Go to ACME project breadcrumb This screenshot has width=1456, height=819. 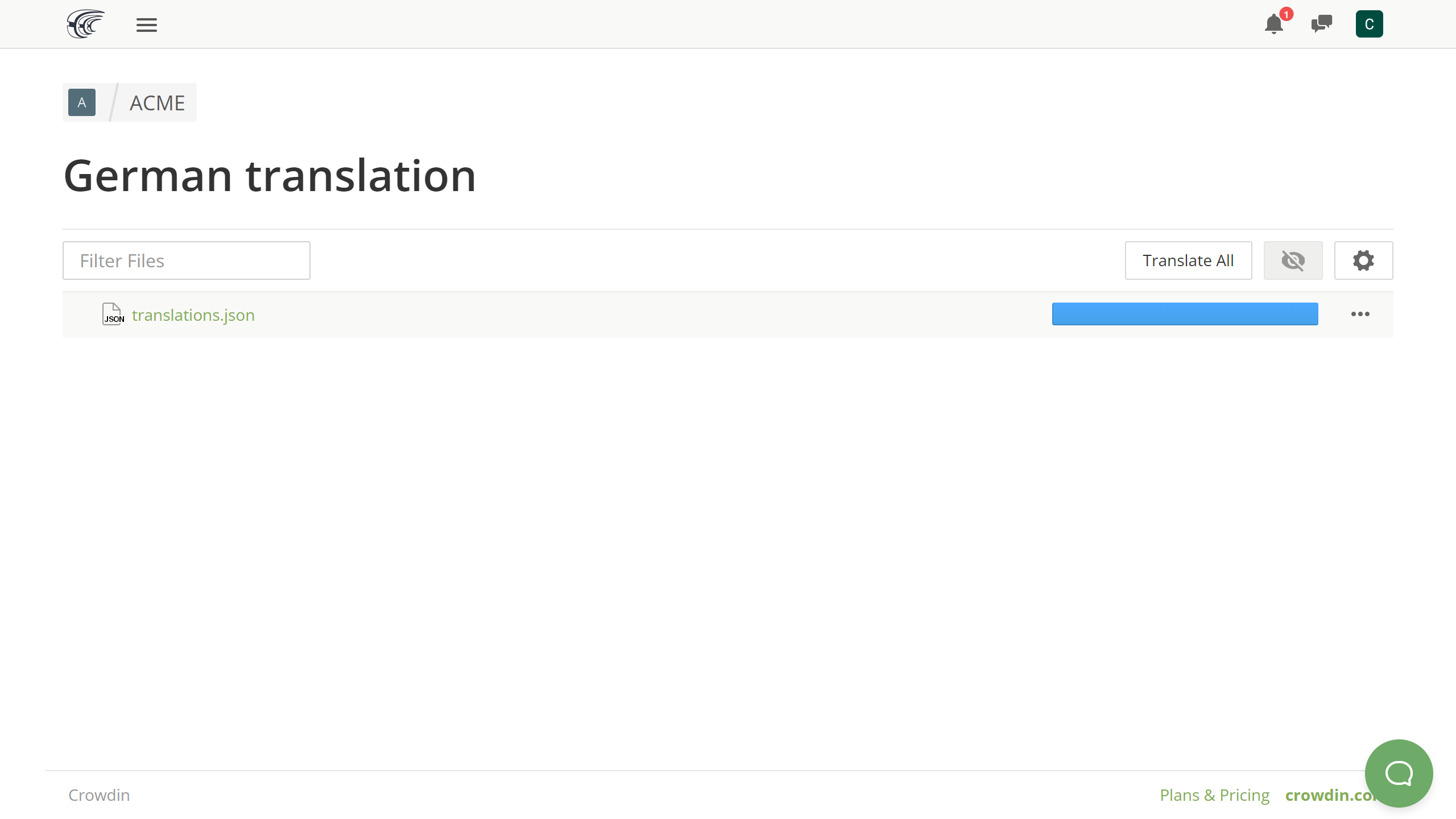(x=157, y=103)
